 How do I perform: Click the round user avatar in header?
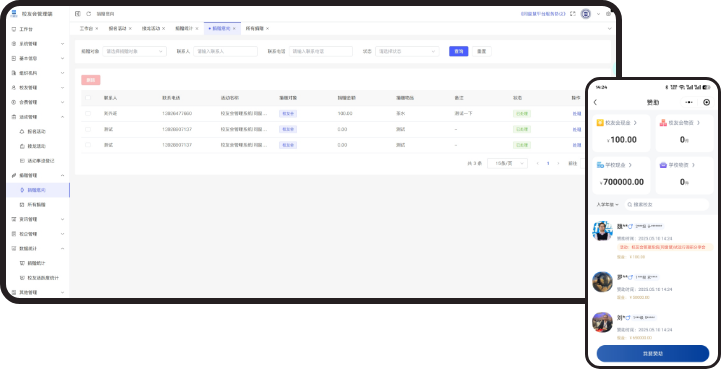tap(586, 14)
